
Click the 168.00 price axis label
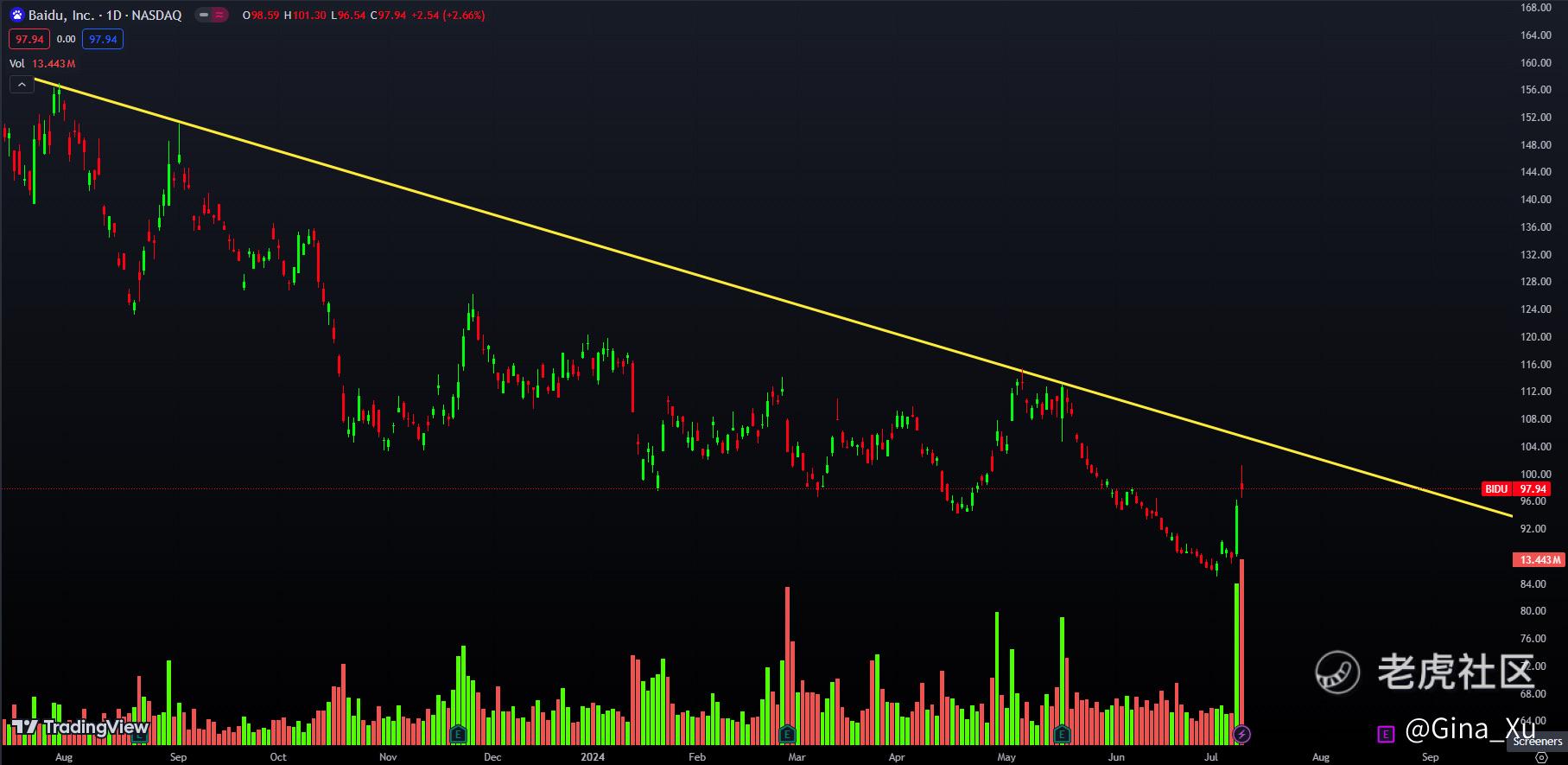(1536, 8)
